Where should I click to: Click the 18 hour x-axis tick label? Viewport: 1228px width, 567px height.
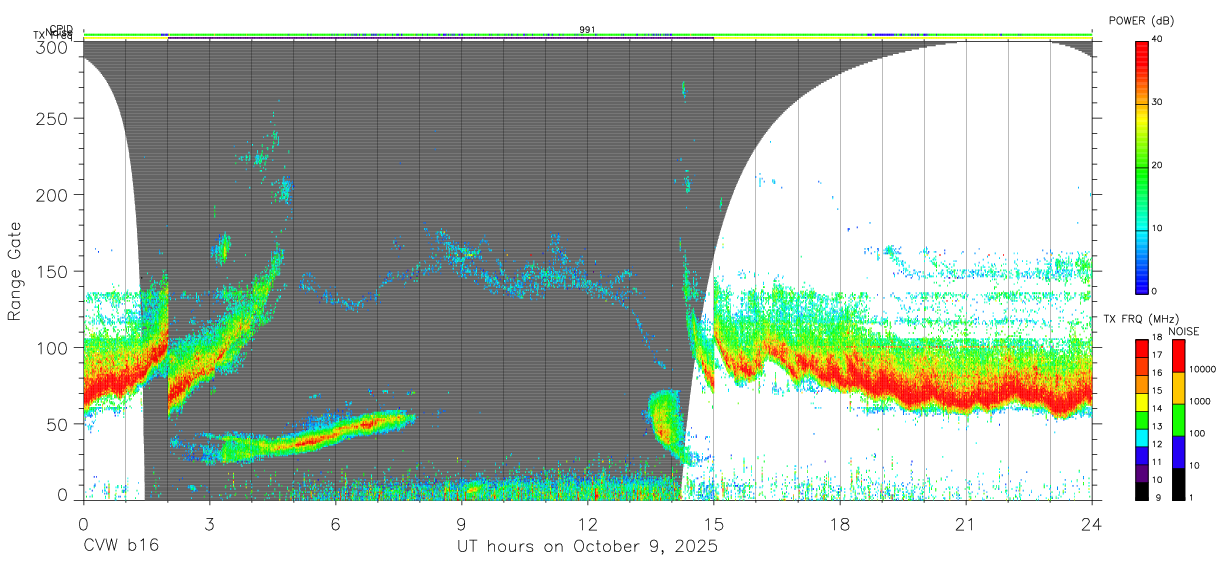click(x=840, y=522)
